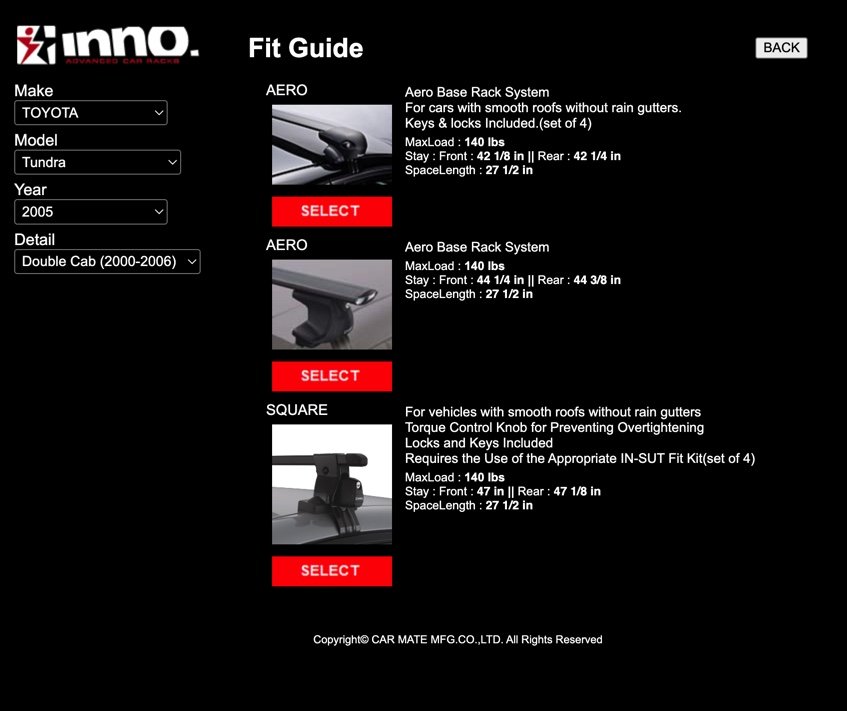Screen dimensions: 847x711
Task: Select the SQUARE rack system
Action: (x=332, y=571)
